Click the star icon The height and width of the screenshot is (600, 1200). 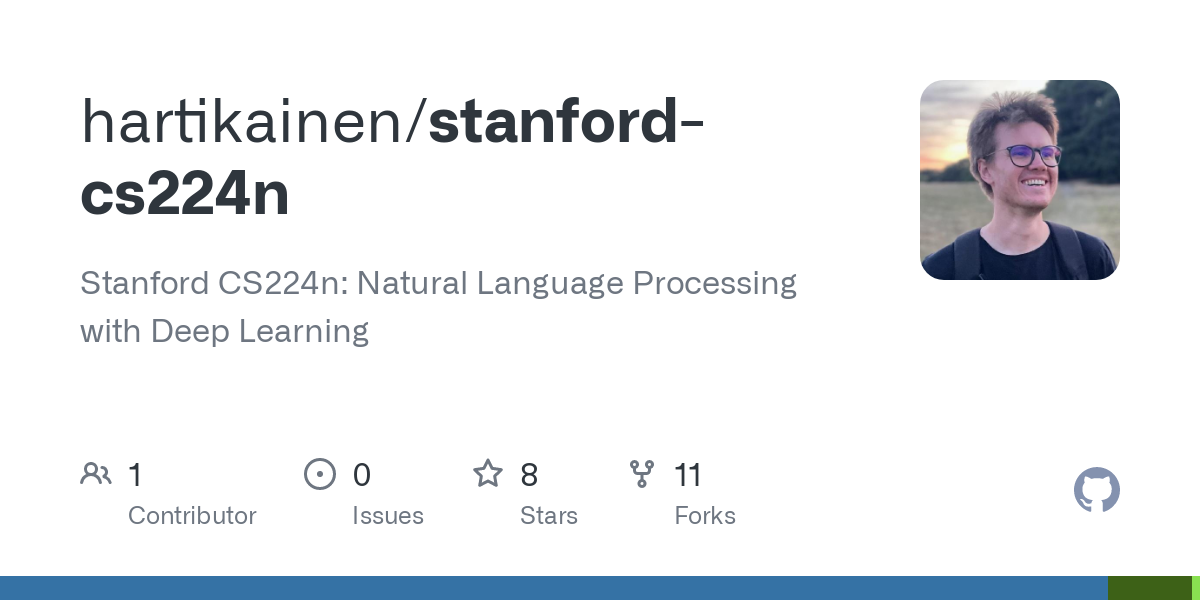tap(488, 473)
